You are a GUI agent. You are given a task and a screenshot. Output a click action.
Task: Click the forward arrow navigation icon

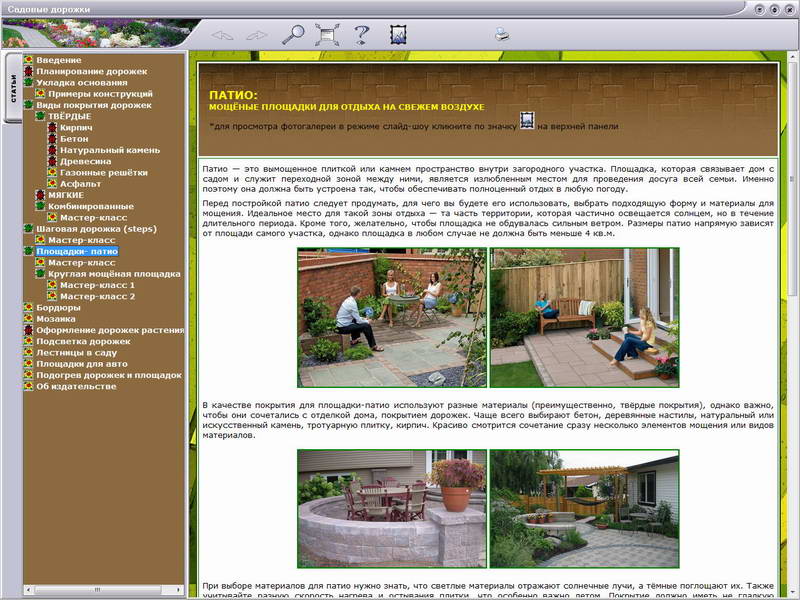click(x=257, y=35)
